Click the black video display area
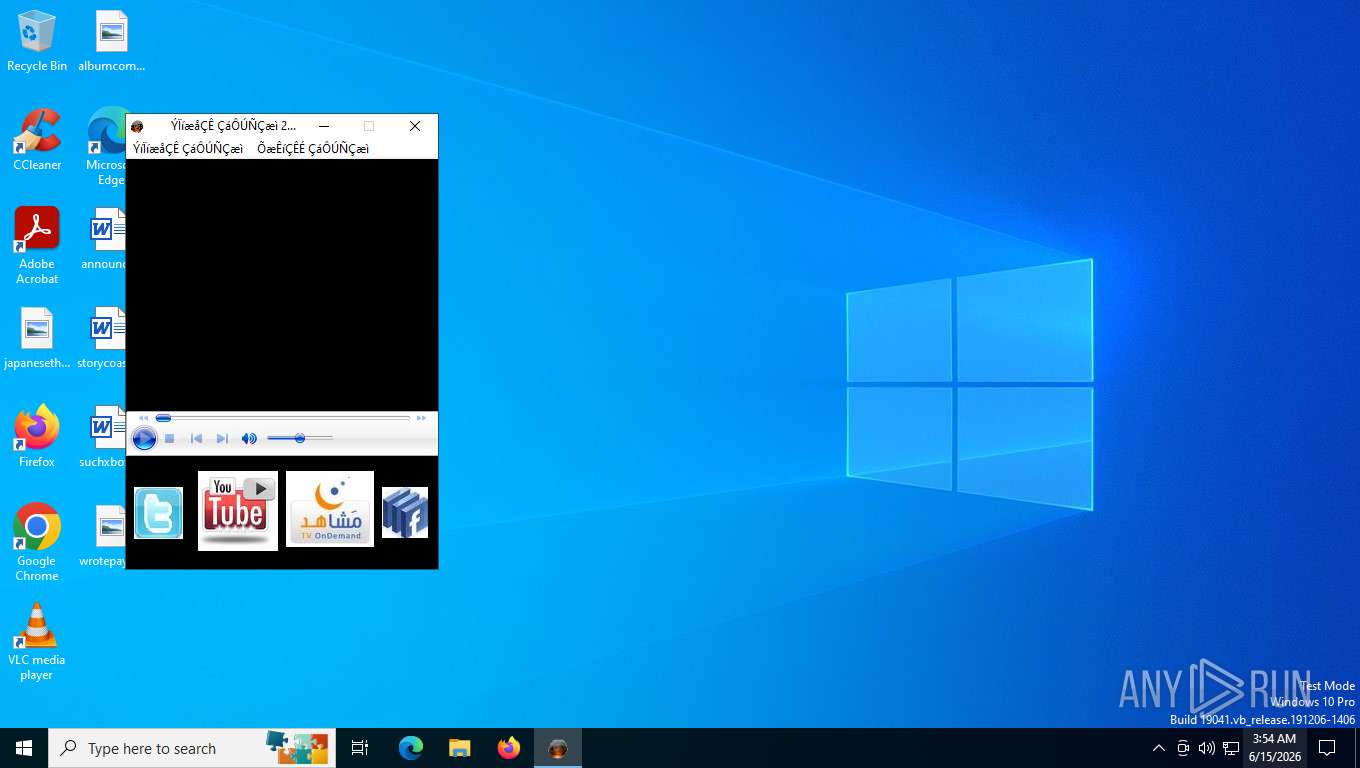 tap(282, 285)
